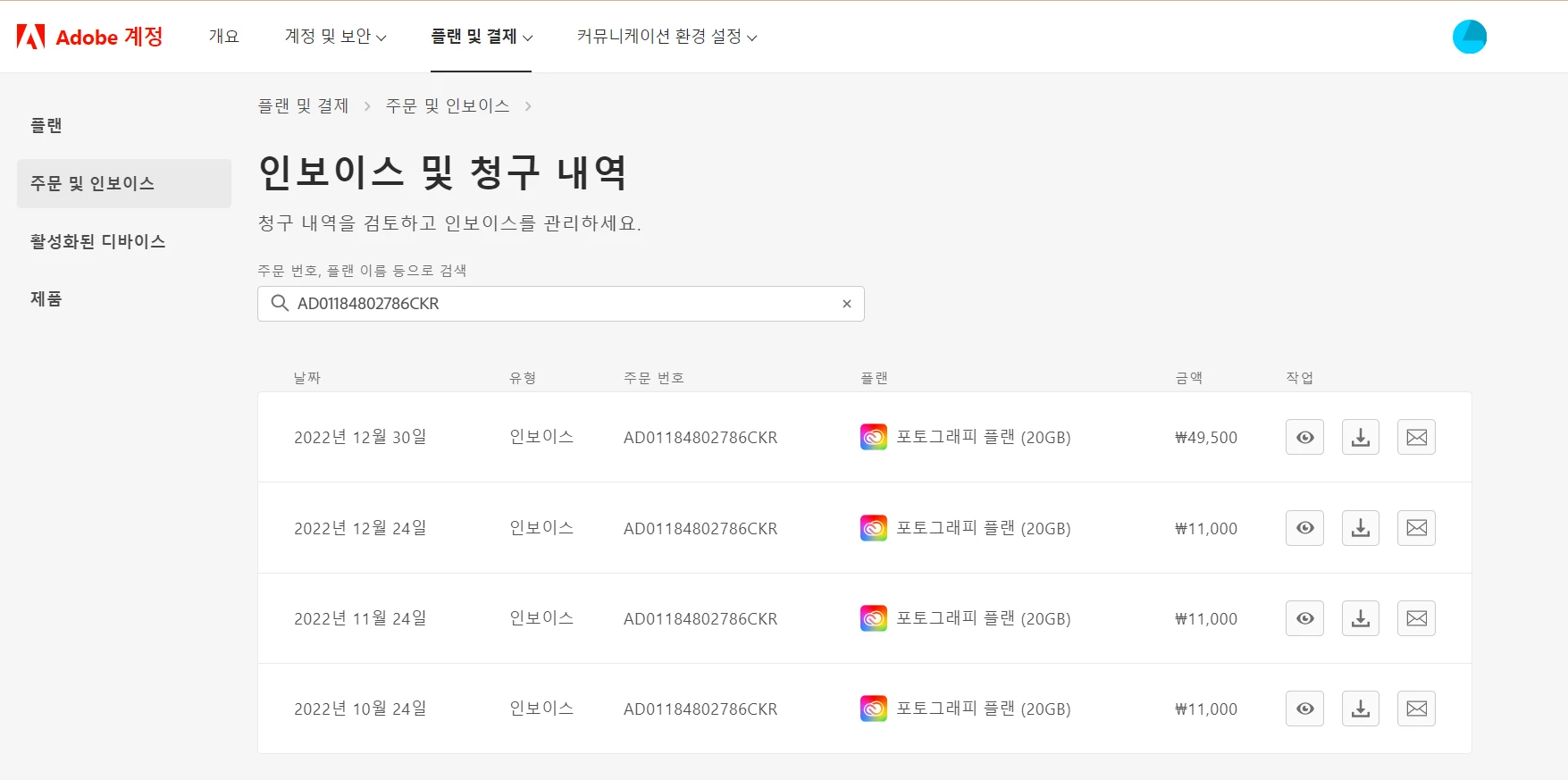The image size is (1568, 780).
Task: Click the 2022년 11월 24일 date cell
Action: pyautogui.click(x=360, y=618)
